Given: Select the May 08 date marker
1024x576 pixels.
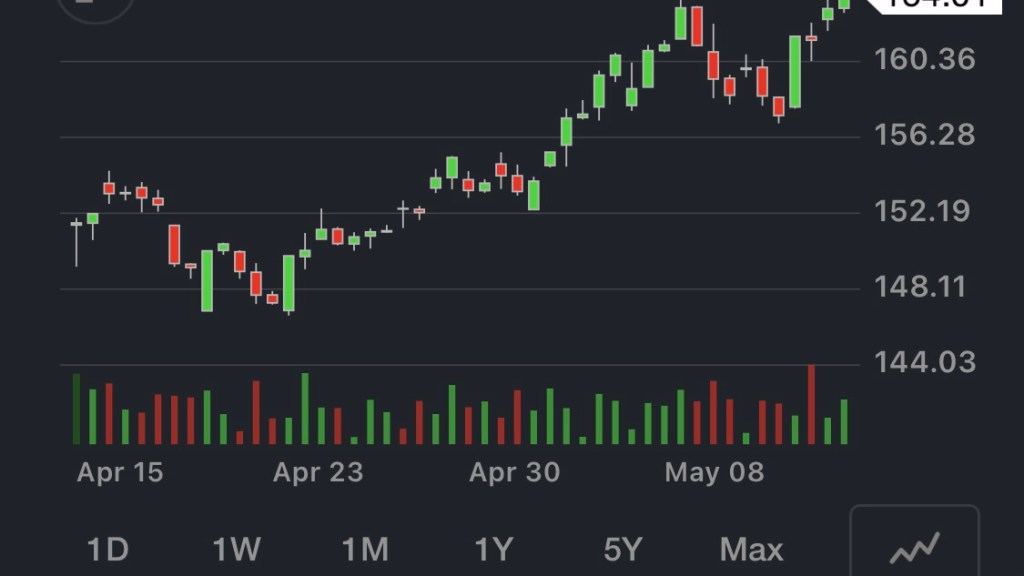Looking at the screenshot, I should point(714,472).
